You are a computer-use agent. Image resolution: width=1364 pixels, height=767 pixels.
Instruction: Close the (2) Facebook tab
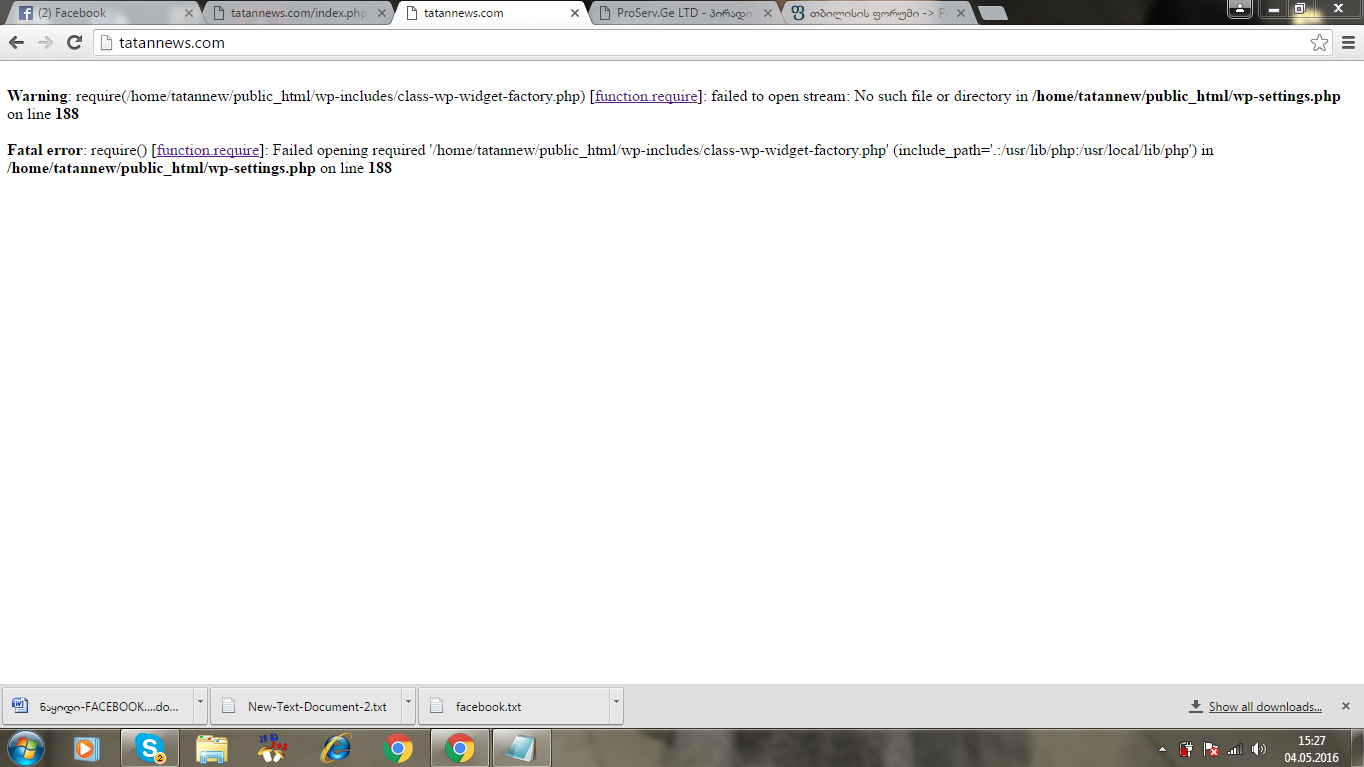[189, 13]
